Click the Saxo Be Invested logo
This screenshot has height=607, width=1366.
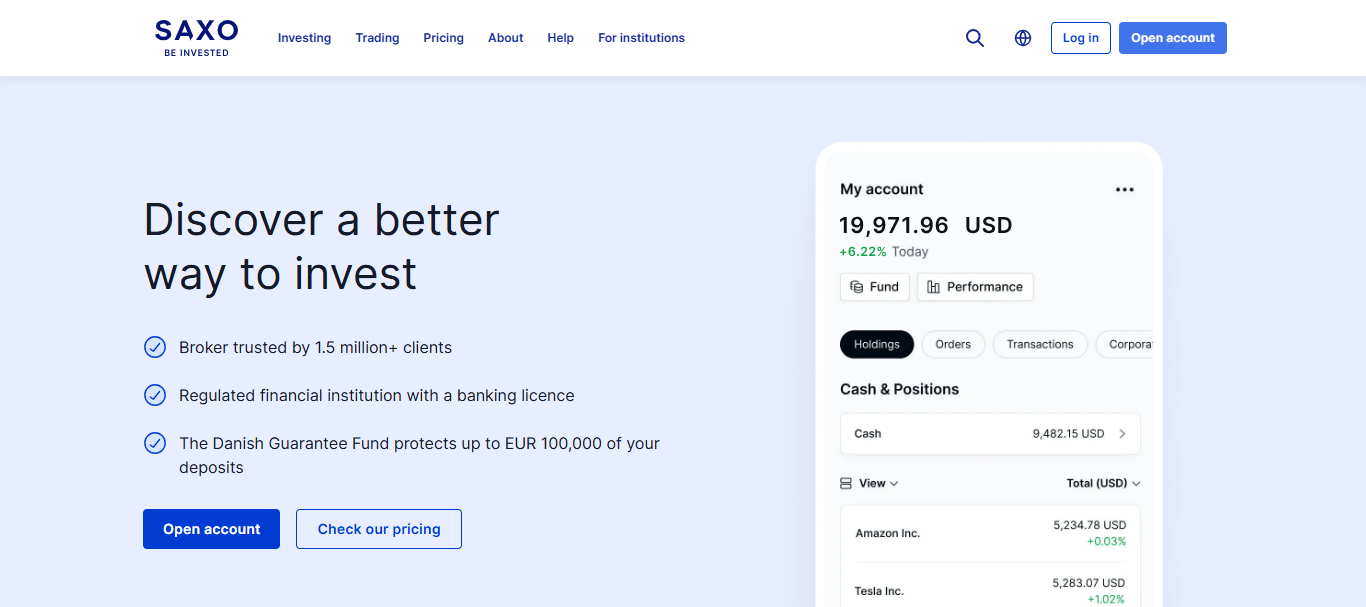[x=196, y=38]
